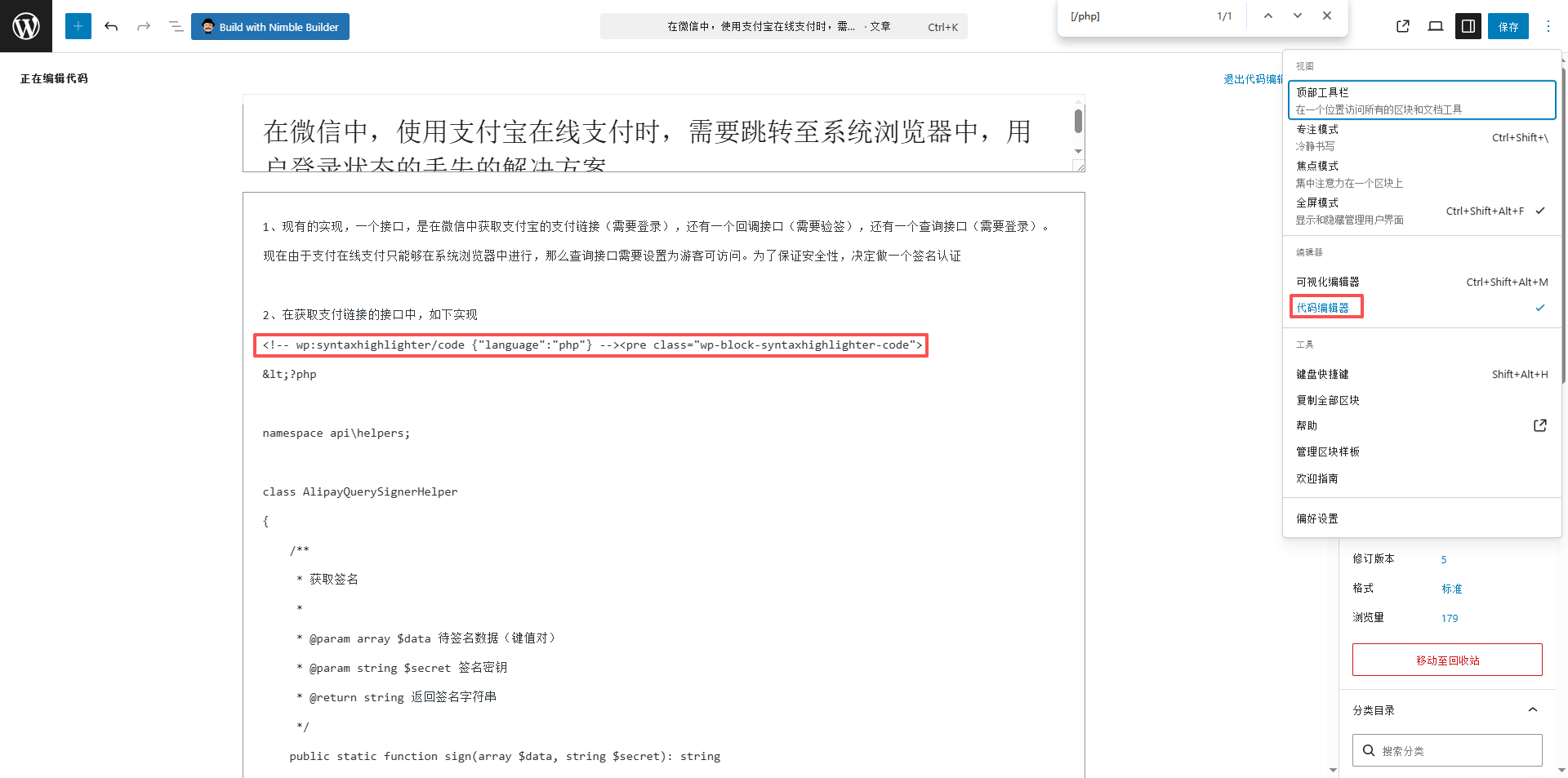Choose 复制全部区块 copy all blocks
The width and height of the screenshot is (1568, 778).
[1422, 400]
